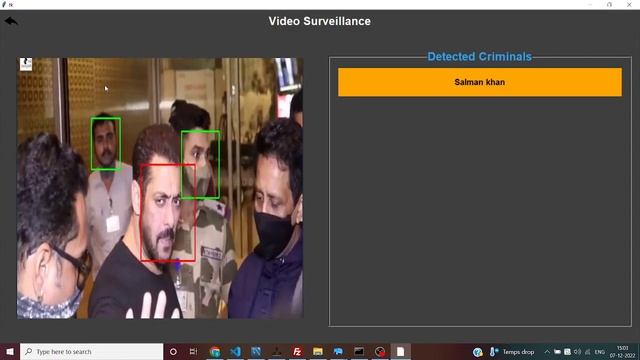Click the Detected Criminals heading
The image size is (640, 360).
click(x=479, y=56)
